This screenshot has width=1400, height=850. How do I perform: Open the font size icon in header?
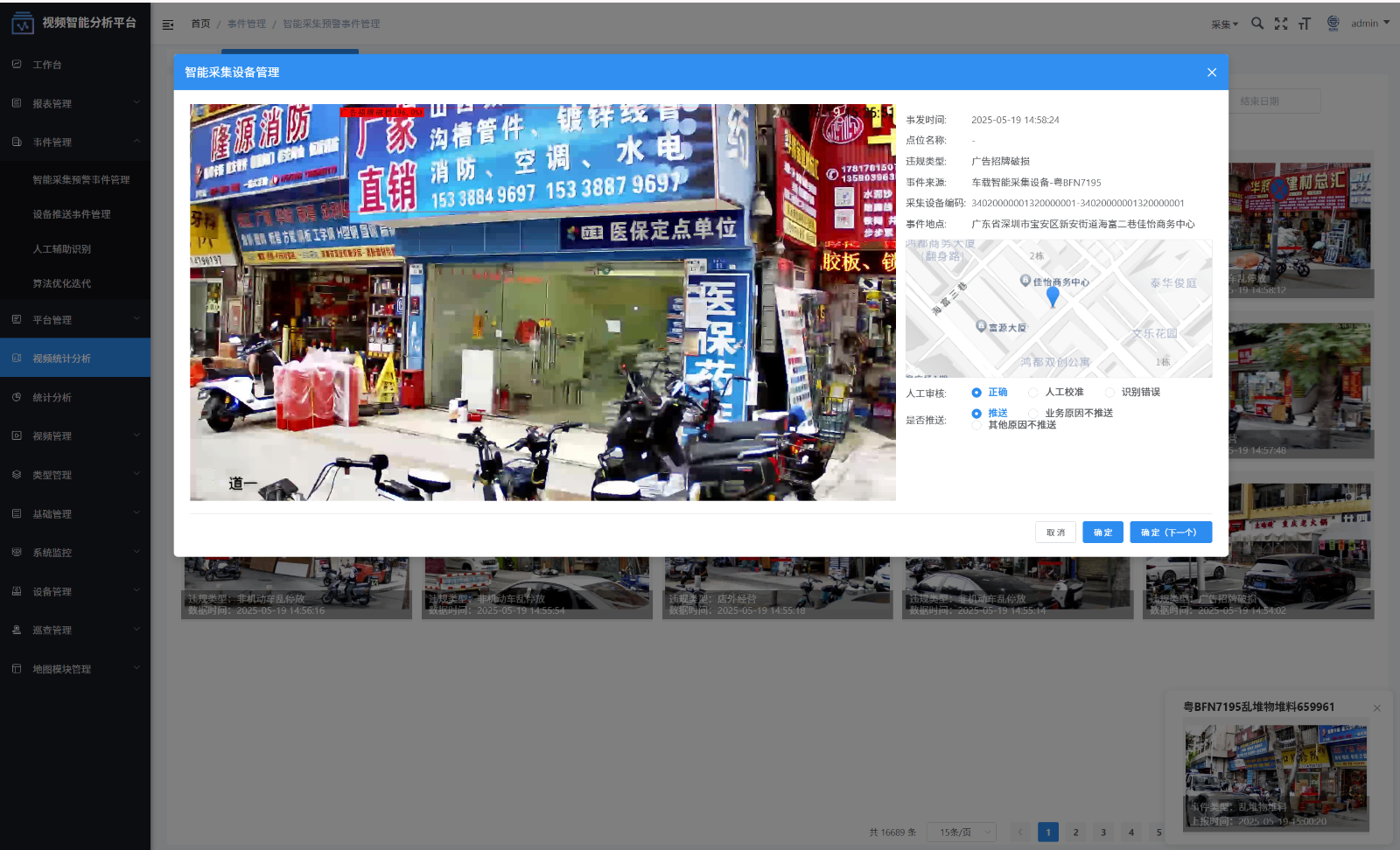tap(1305, 24)
